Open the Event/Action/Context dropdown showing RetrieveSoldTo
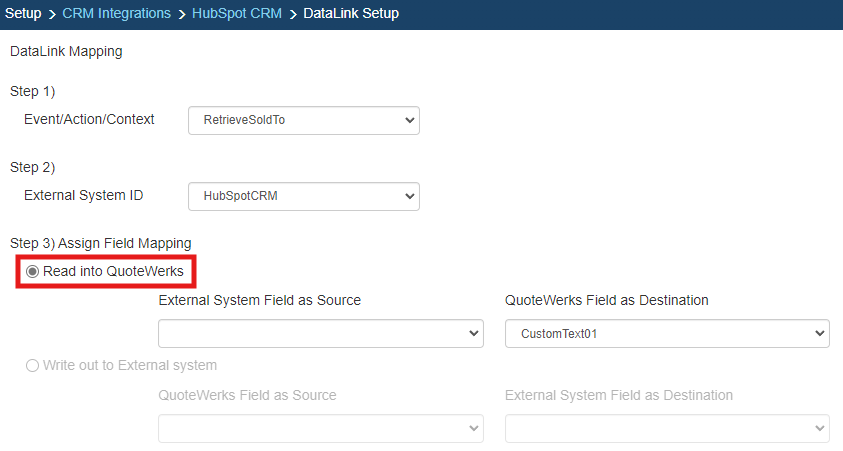 coord(303,120)
